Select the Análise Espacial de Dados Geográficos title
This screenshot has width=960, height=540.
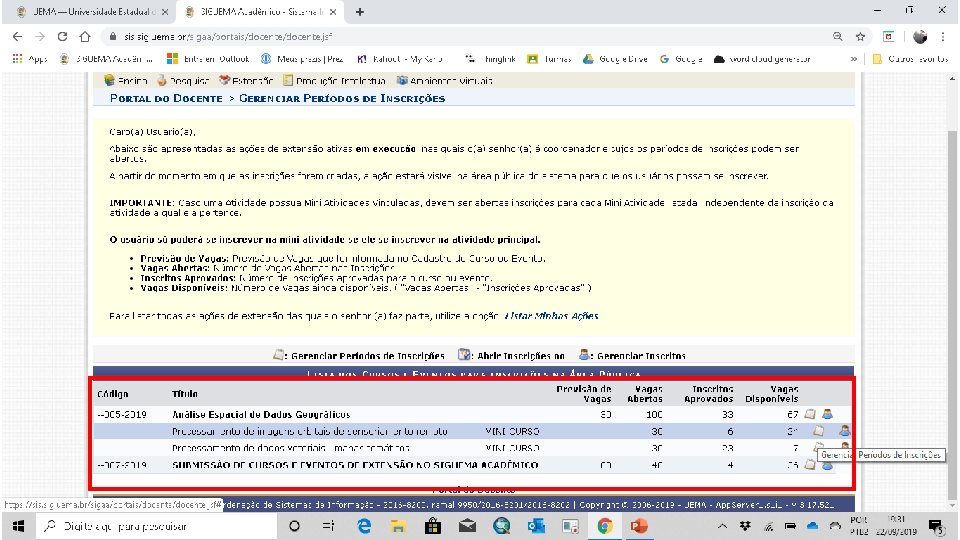click(261, 414)
